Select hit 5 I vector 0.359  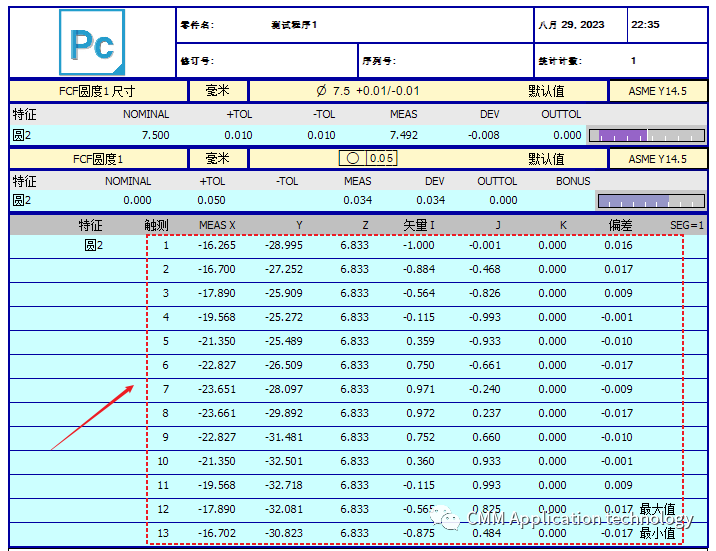click(420, 341)
